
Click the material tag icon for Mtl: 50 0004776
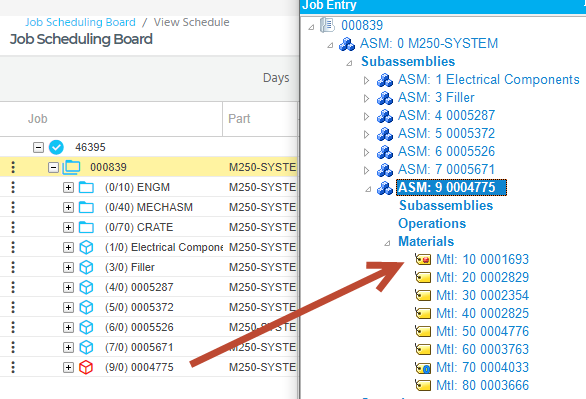point(423,331)
